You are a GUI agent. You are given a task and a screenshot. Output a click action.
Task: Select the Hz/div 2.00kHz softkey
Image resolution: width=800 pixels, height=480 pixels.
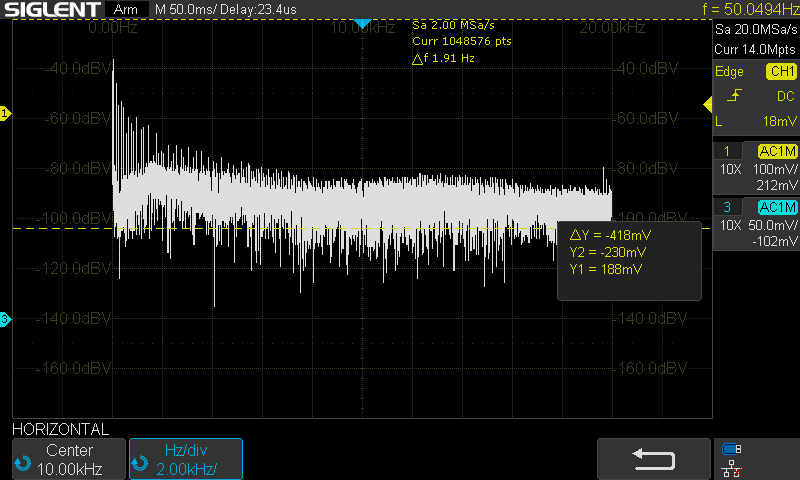186,459
